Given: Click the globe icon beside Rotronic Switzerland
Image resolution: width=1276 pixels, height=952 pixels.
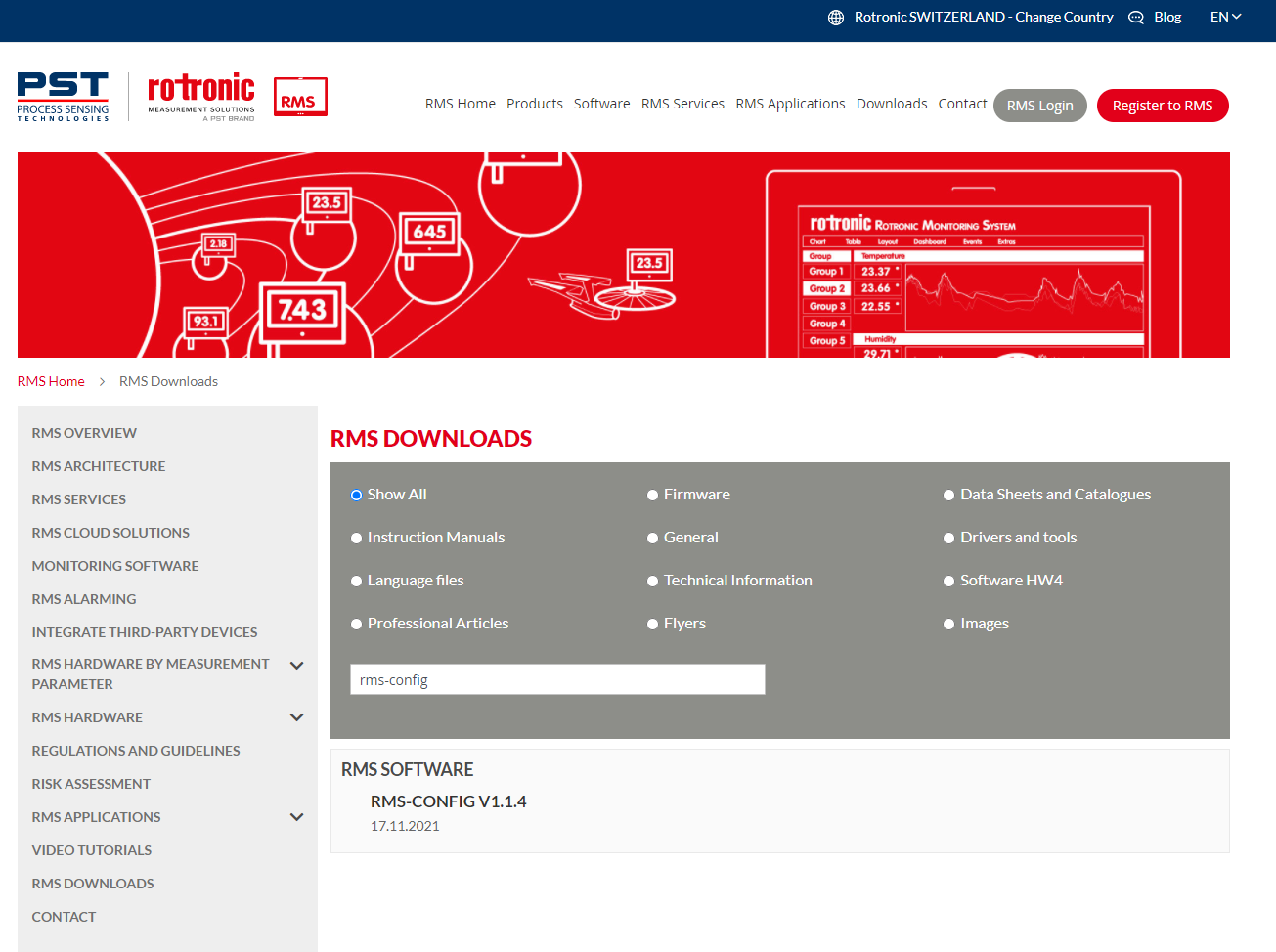Looking at the screenshot, I should tap(836, 18).
